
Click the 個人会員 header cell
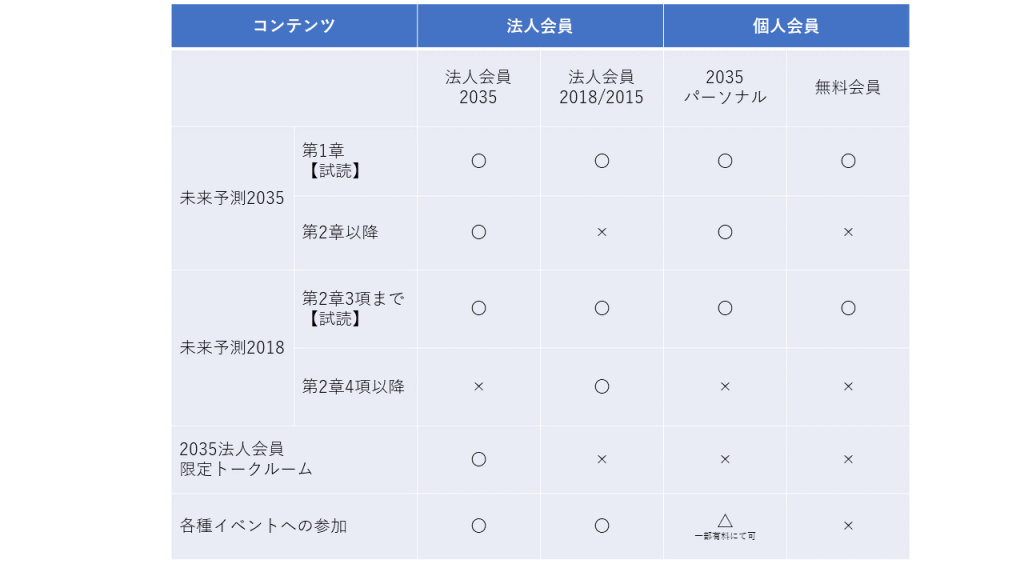786,25
